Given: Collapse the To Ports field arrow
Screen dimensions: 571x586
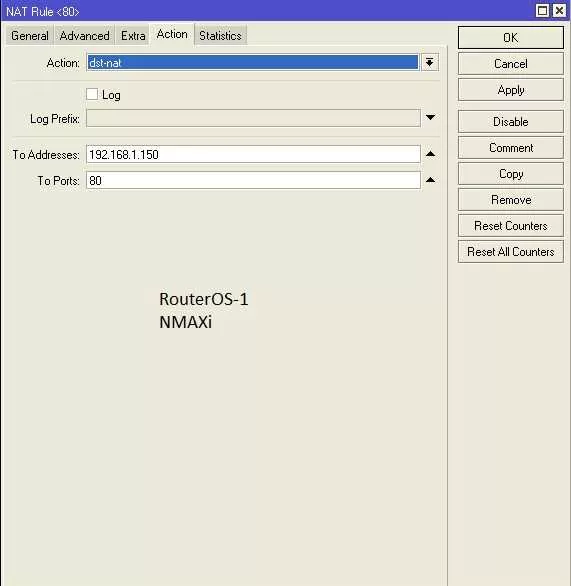Looking at the screenshot, I should click(x=430, y=180).
